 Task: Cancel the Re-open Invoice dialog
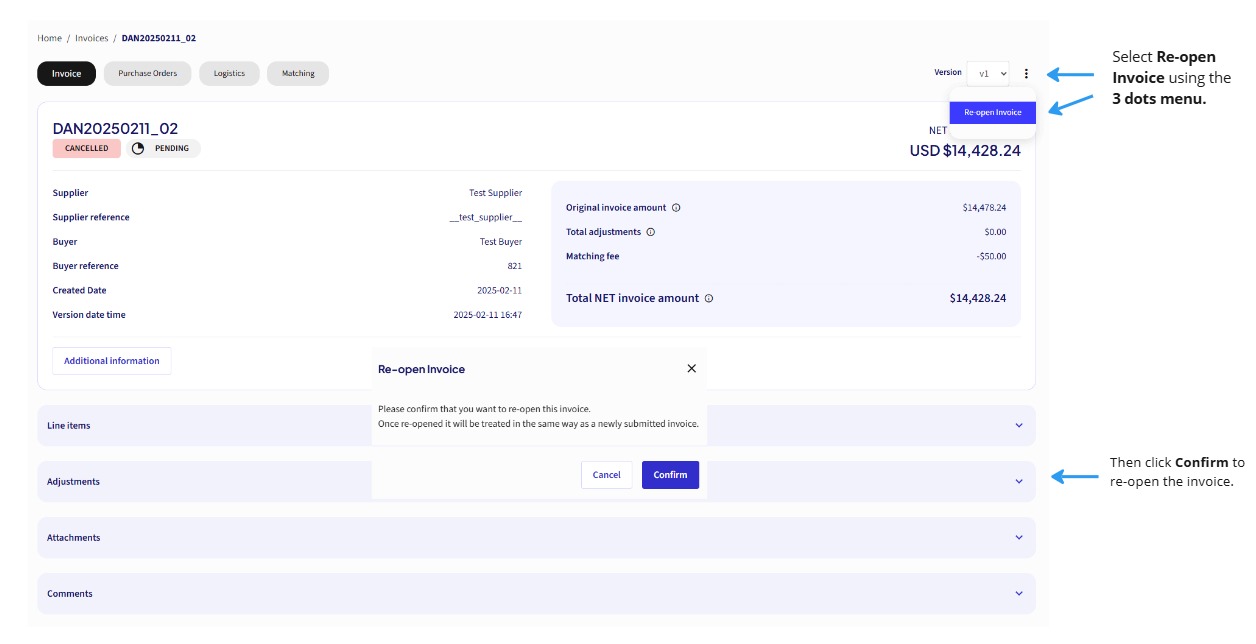coord(607,475)
